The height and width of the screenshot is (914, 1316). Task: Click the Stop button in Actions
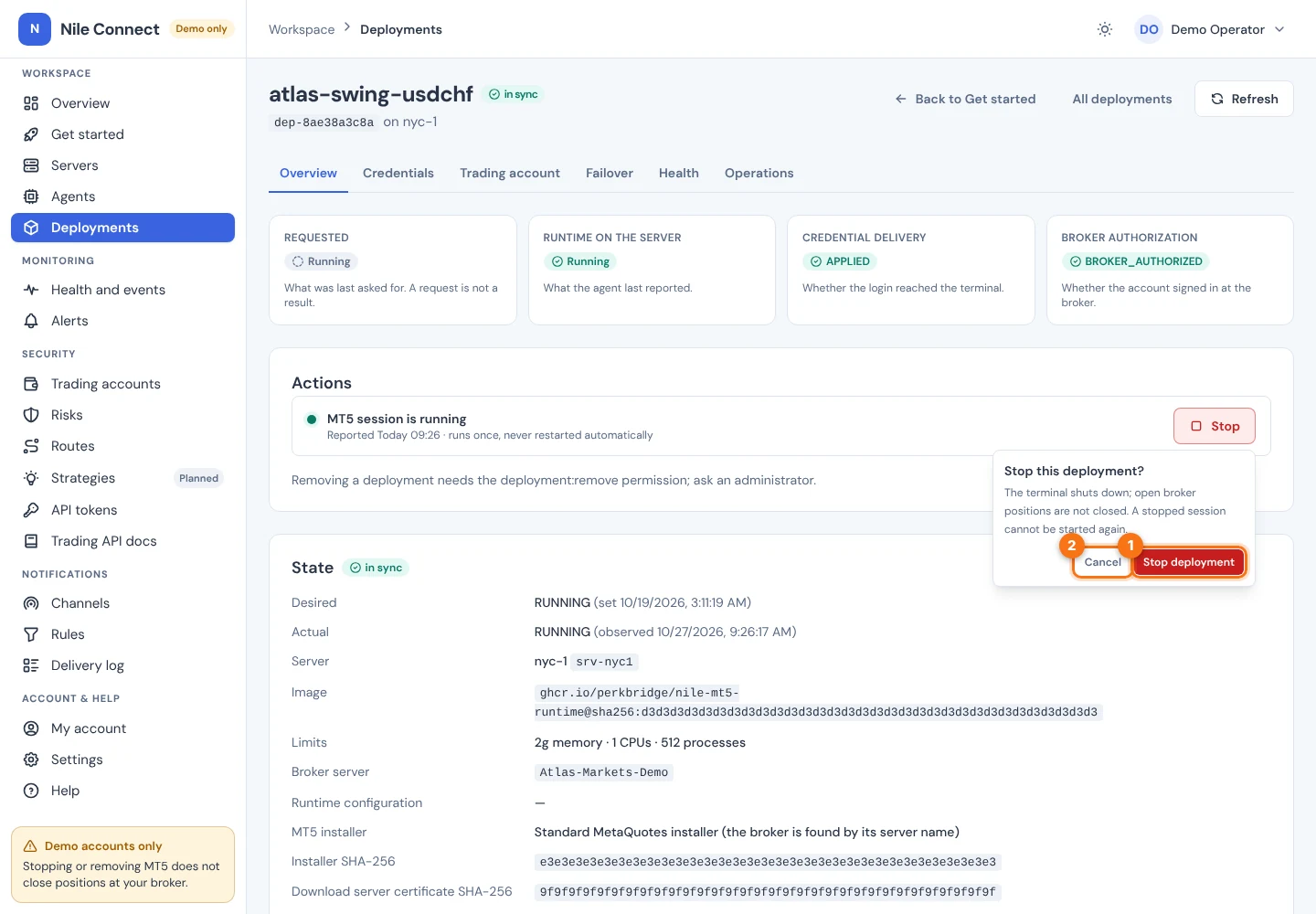1215,426
